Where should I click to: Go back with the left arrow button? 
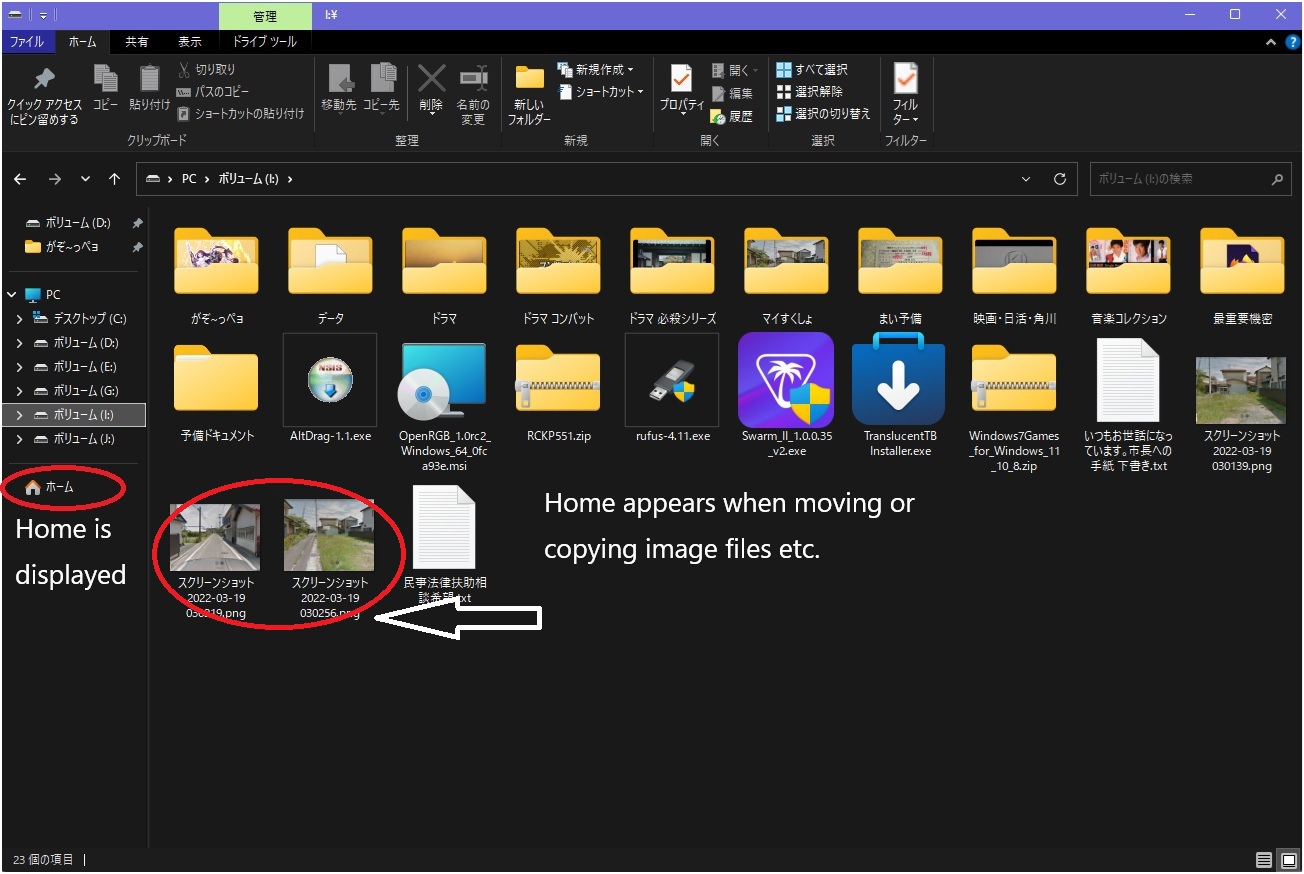pyautogui.click(x=20, y=179)
